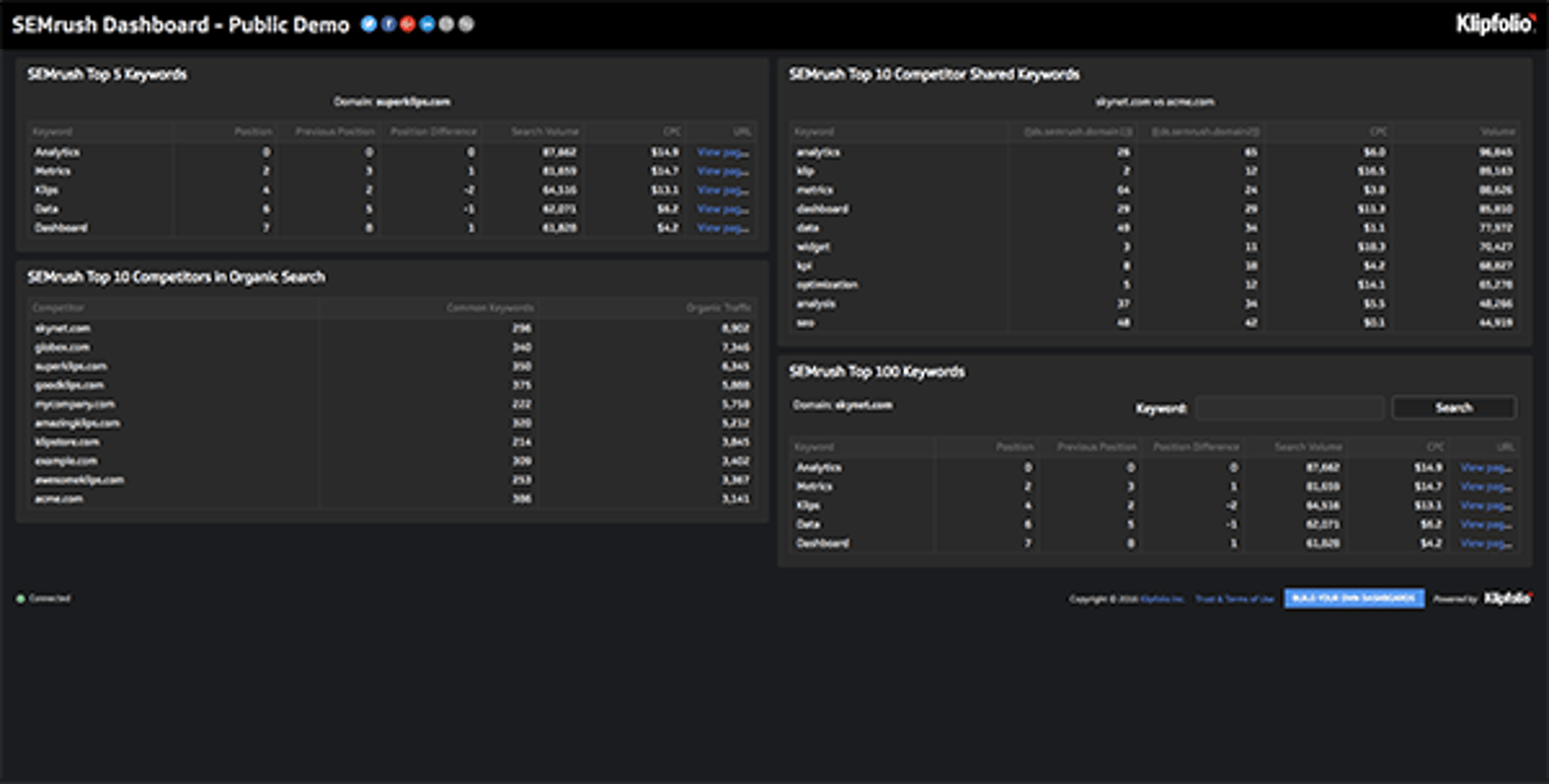Share the dashboard on LinkedIn
Screen dimensions: 1549x784
coord(428,23)
